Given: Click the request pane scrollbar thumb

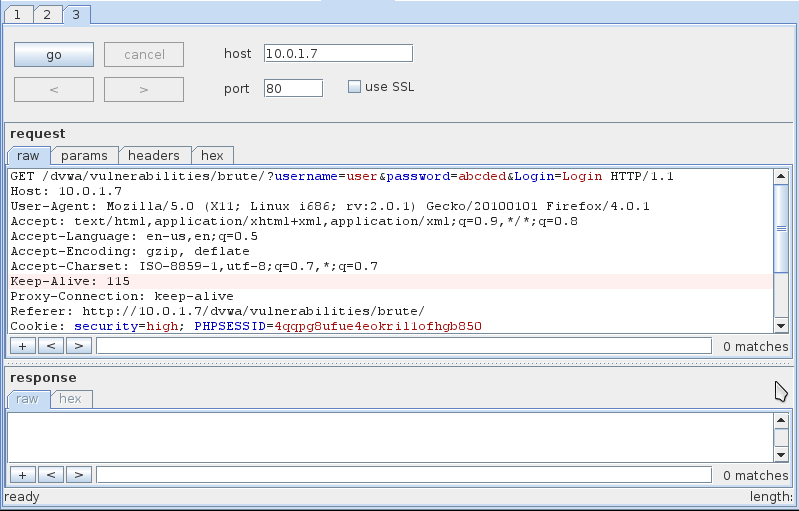Looking at the screenshot, I should pyautogui.click(x=781, y=228).
